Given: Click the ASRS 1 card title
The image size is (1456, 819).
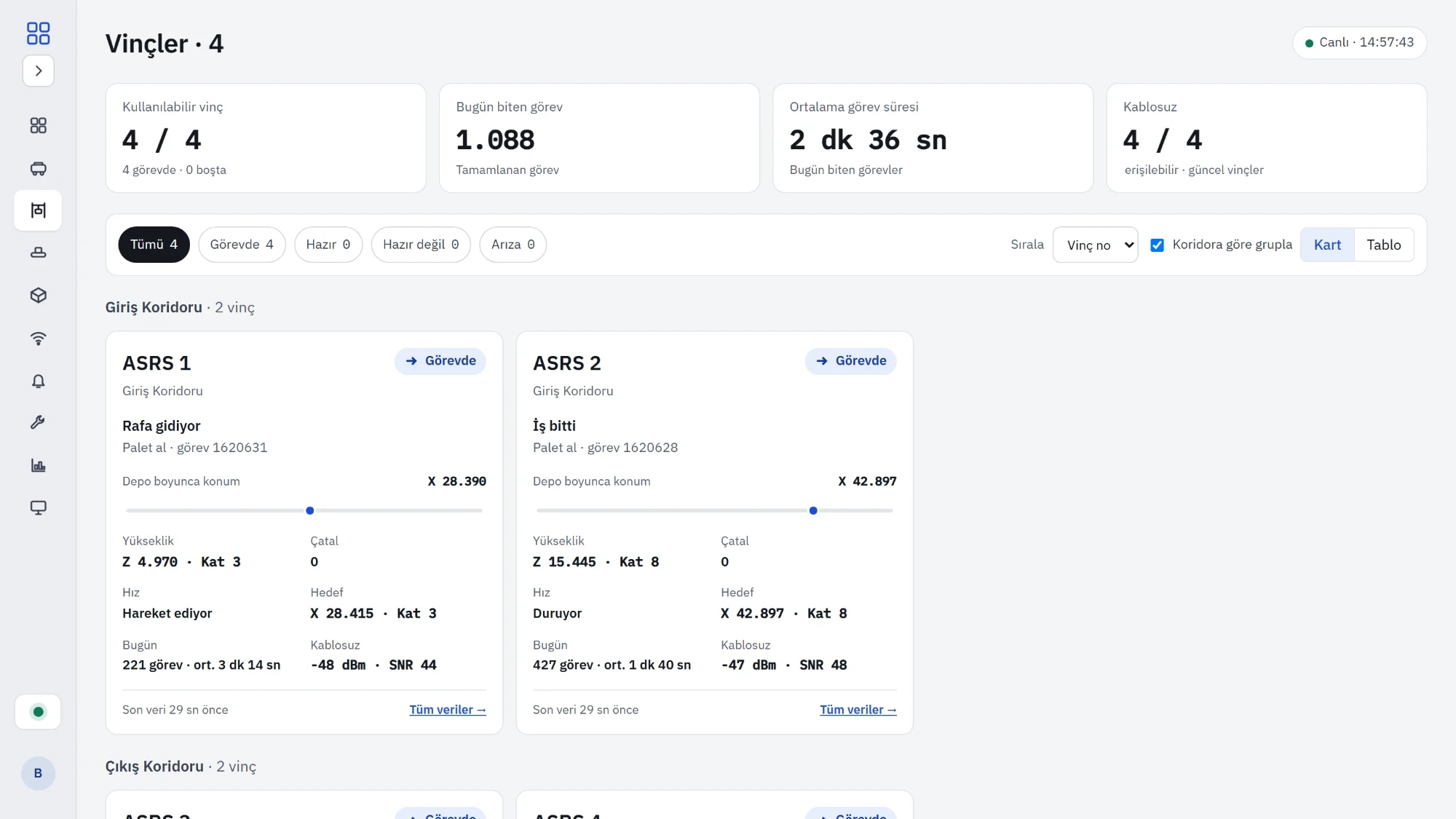Looking at the screenshot, I should coord(157,363).
